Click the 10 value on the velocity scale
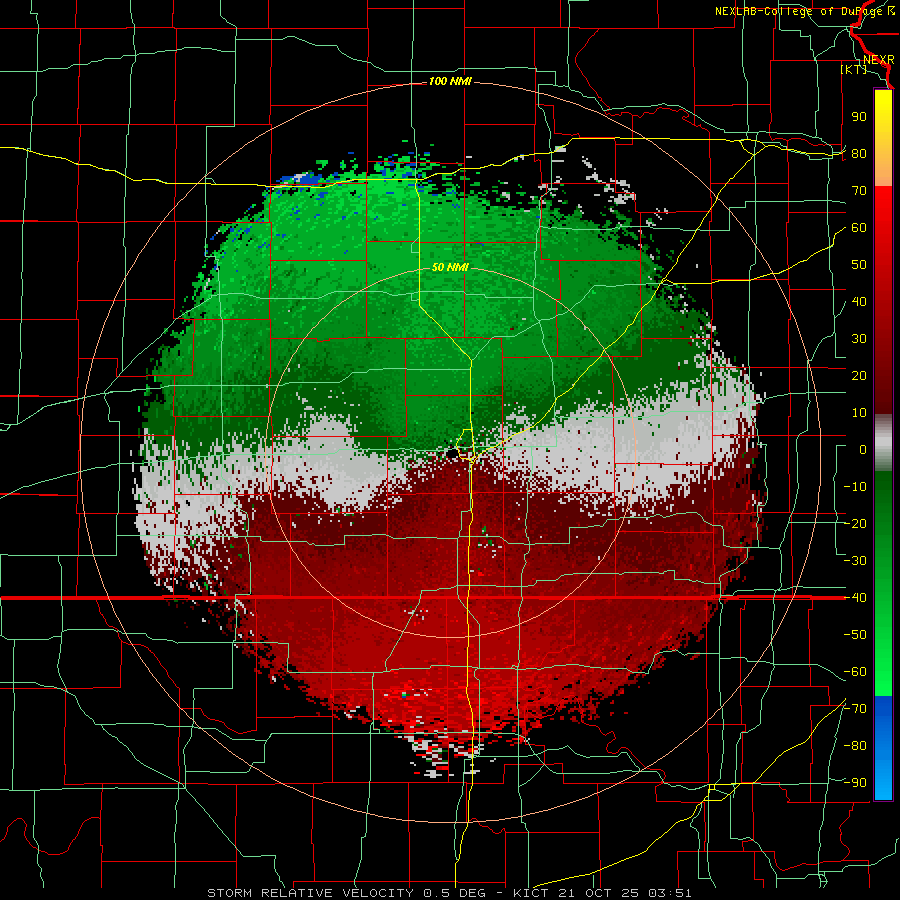 click(859, 413)
